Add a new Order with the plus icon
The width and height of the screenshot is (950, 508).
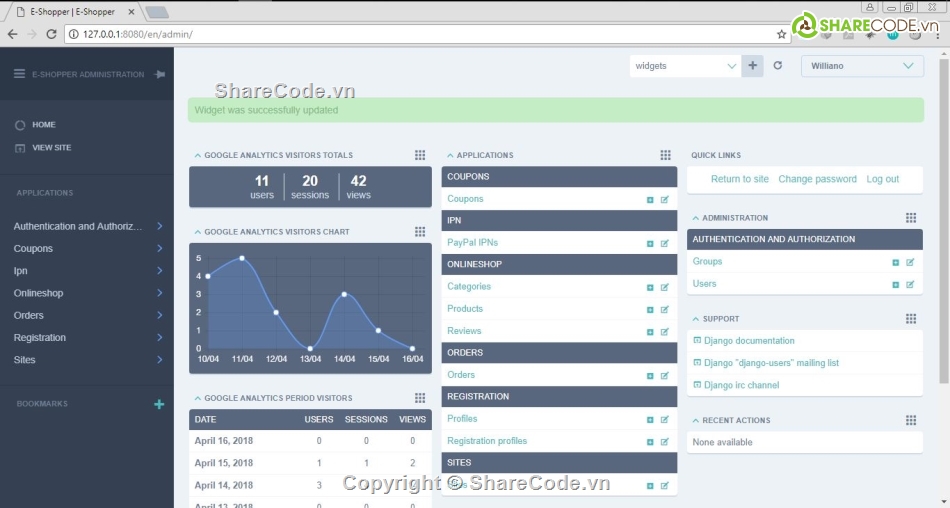pos(650,376)
